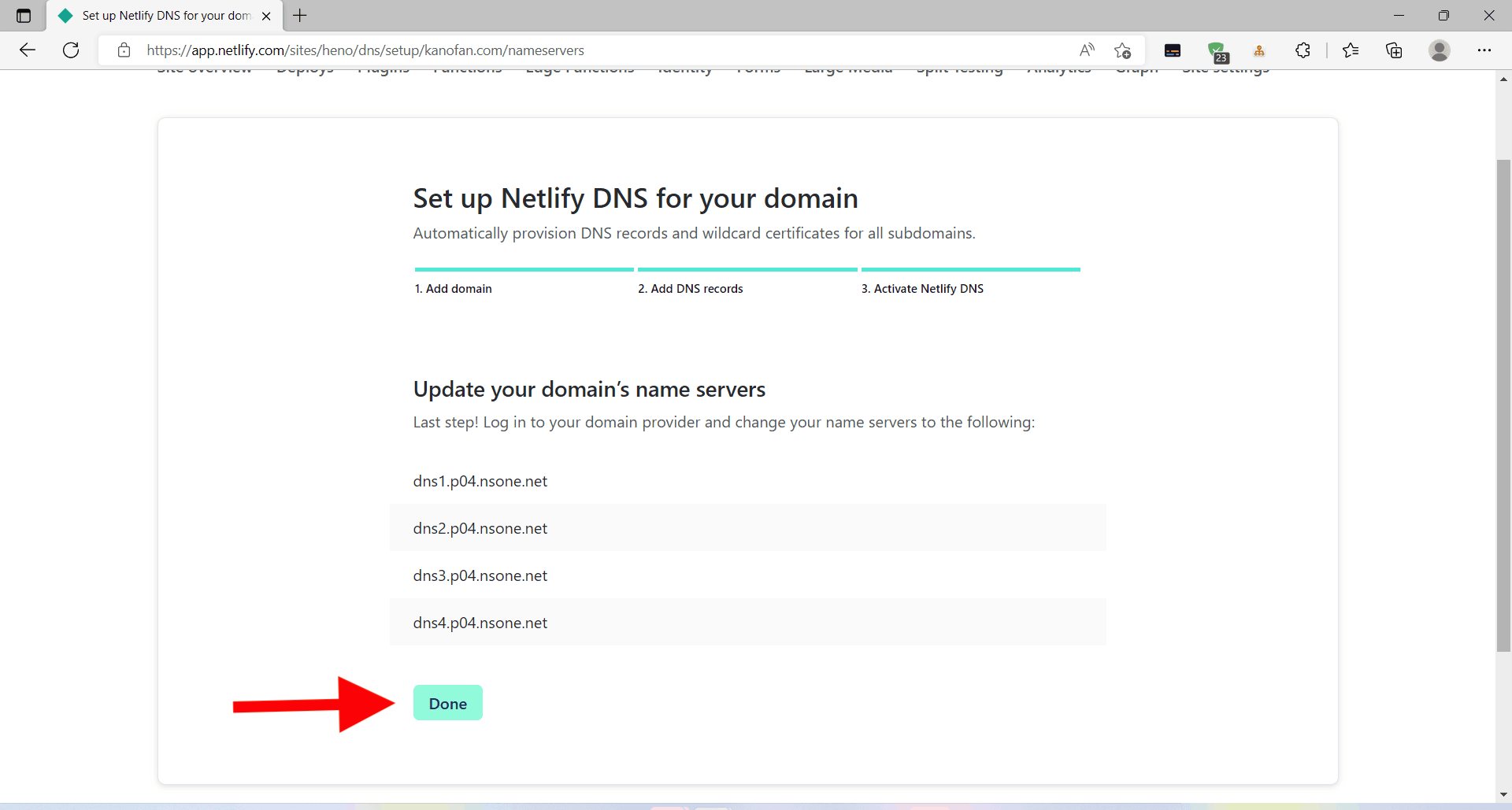
Task: Click the Done button
Action: pos(447,702)
